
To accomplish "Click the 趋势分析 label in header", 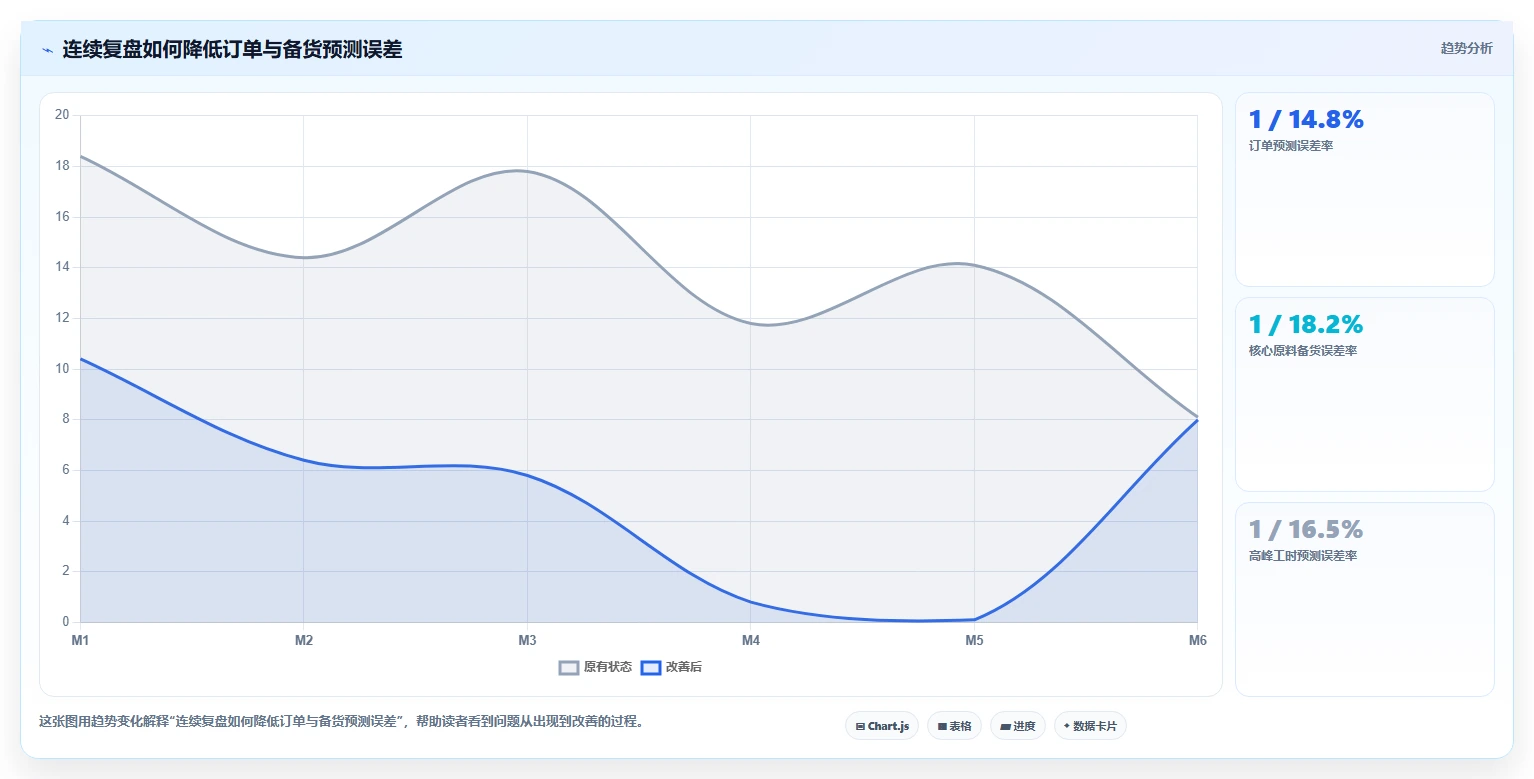I will [1466, 49].
